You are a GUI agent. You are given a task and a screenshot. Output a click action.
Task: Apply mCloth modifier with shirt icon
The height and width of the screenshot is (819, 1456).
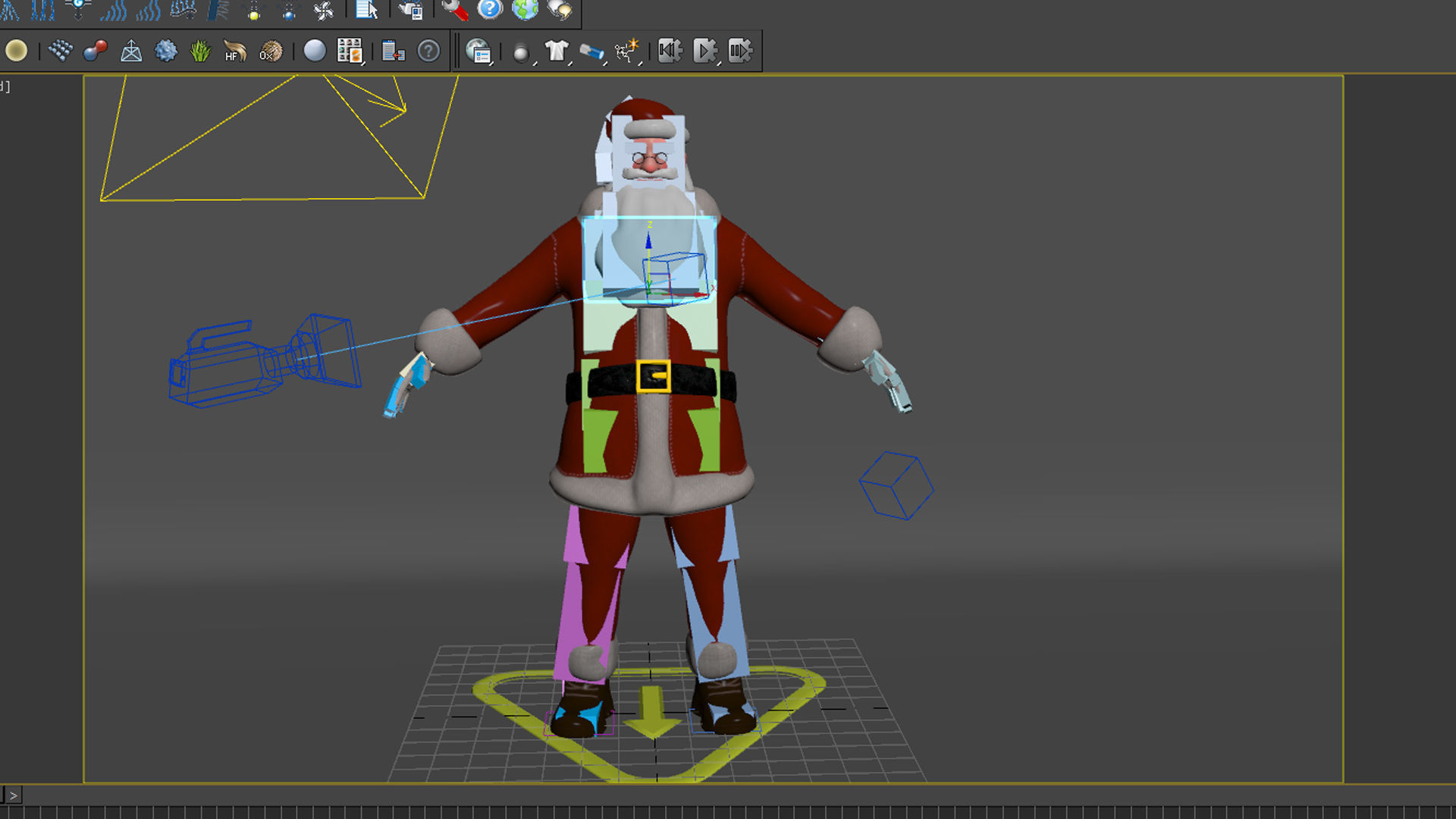(557, 52)
